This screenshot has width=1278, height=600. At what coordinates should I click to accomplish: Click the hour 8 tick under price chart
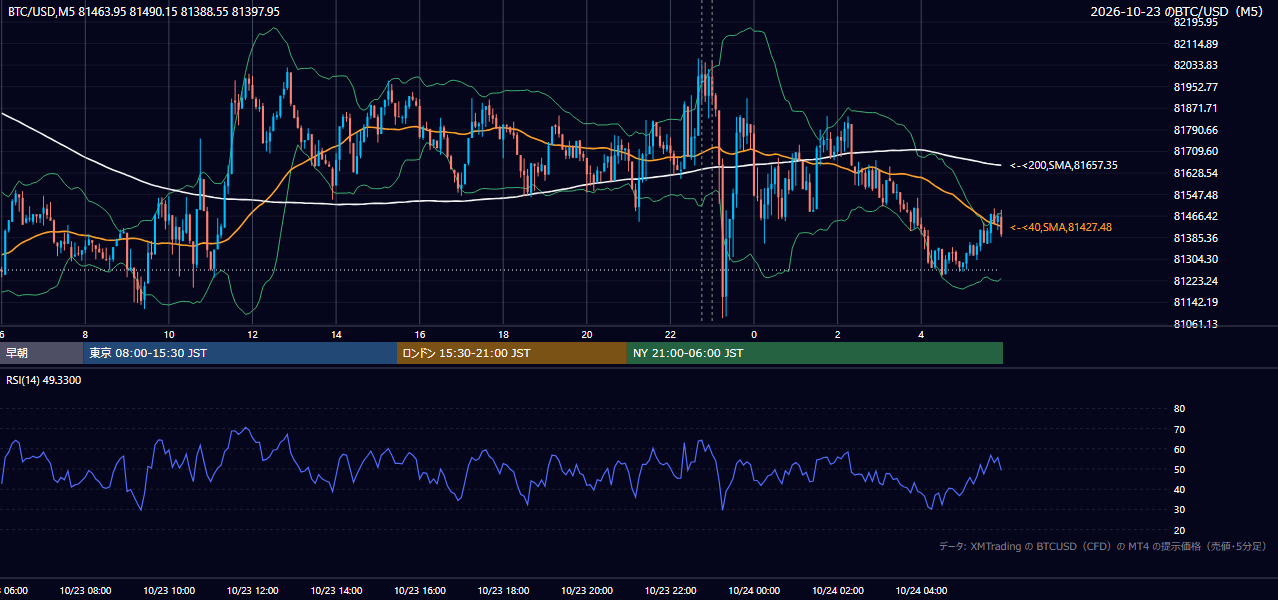(85, 334)
